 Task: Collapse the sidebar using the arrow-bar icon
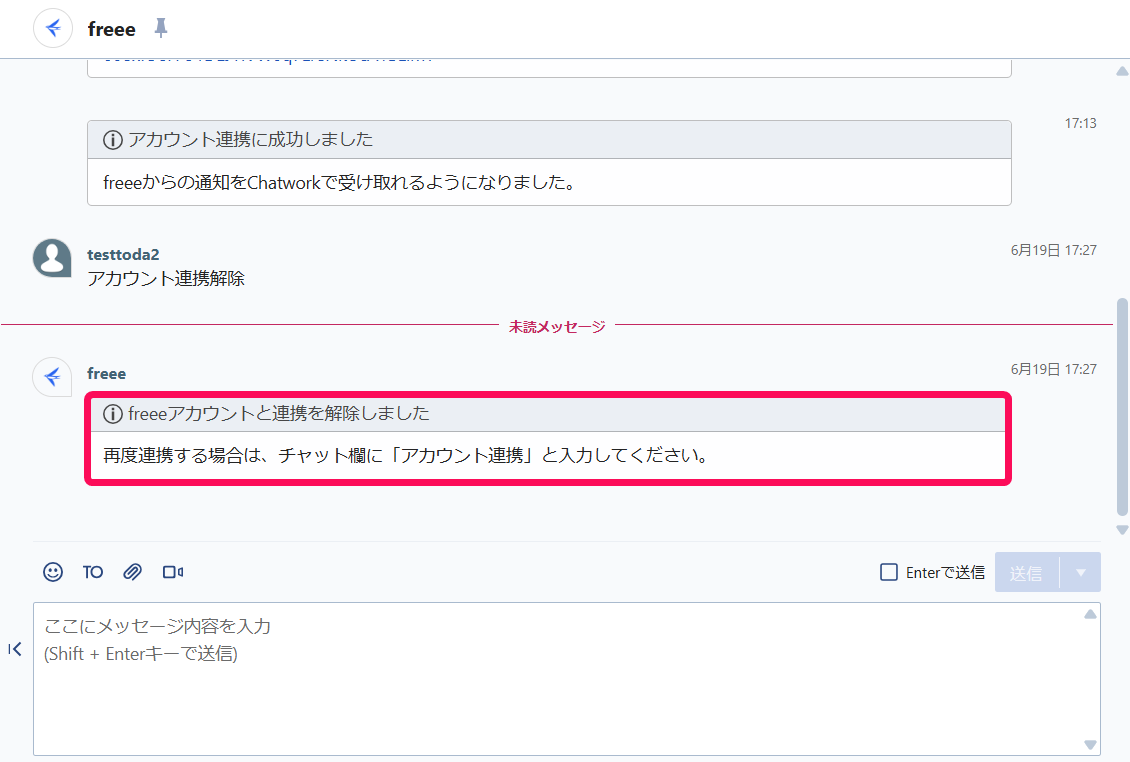15,649
